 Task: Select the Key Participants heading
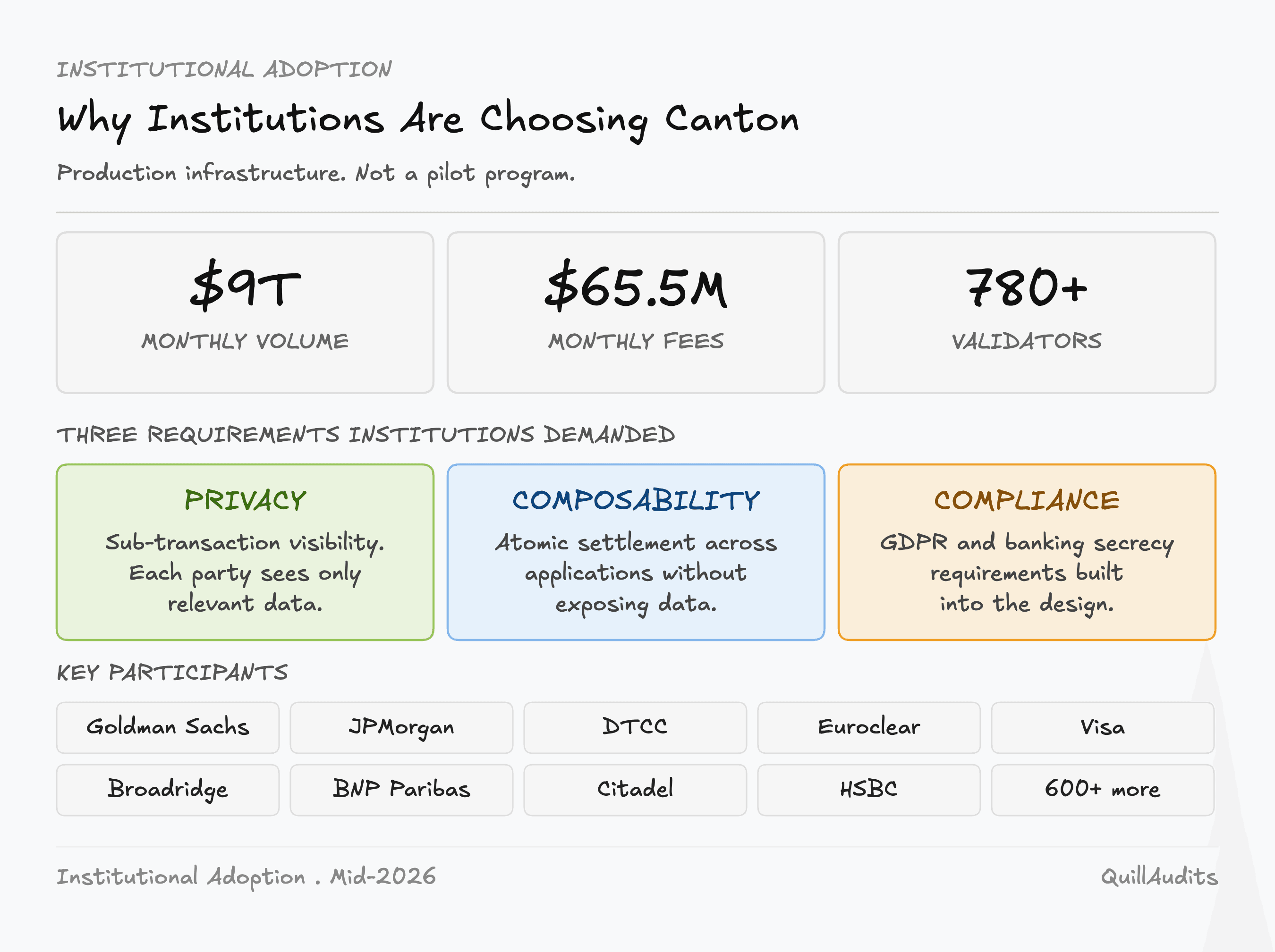[x=172, y=672]
